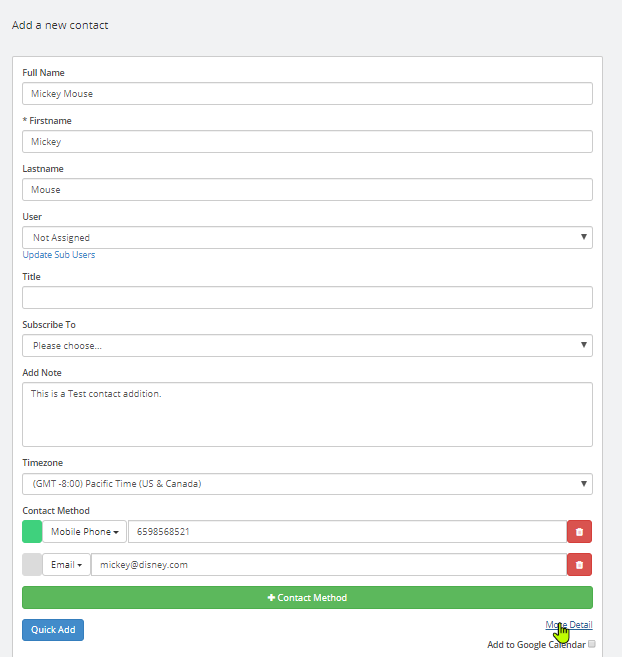Open the User dropdown

(307, 238)
